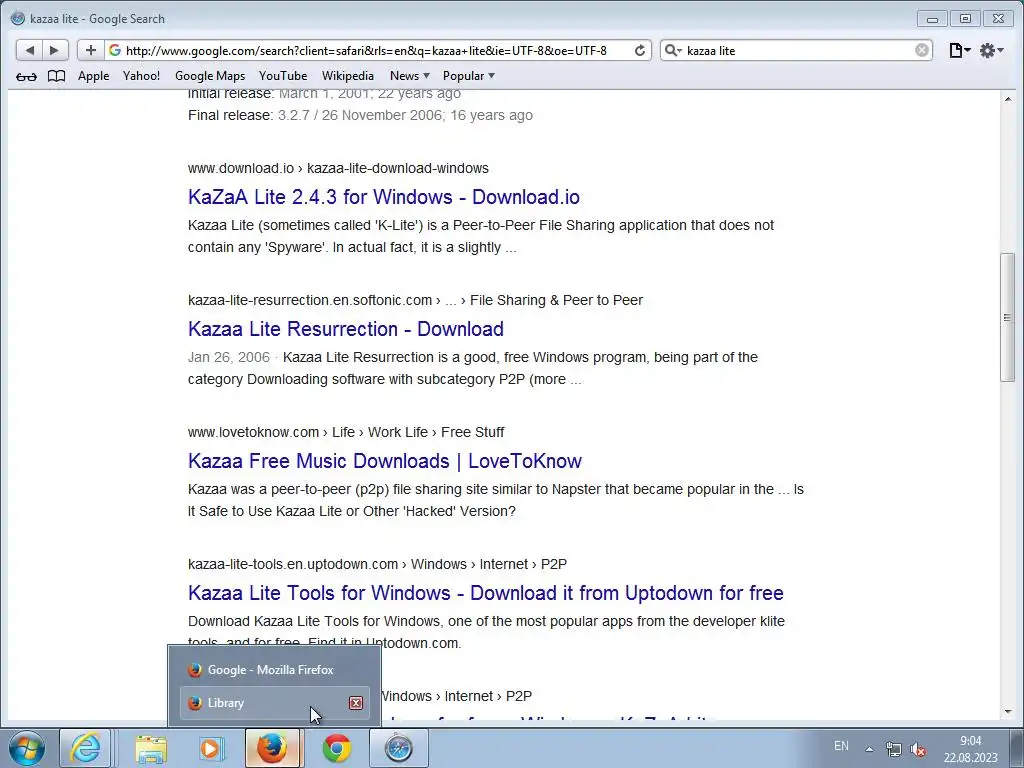Launch Google Chrome from taskbar
This screenshot has width=1024, height=768.
tap(336, 748)
